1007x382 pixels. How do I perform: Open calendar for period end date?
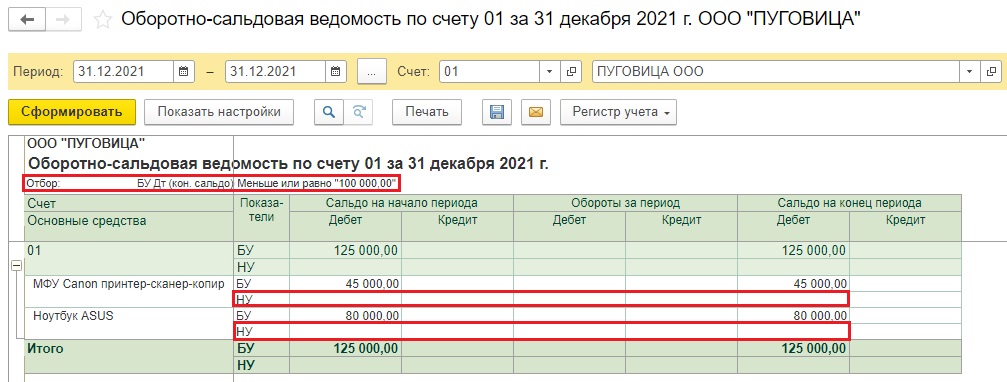pos(336,72)
